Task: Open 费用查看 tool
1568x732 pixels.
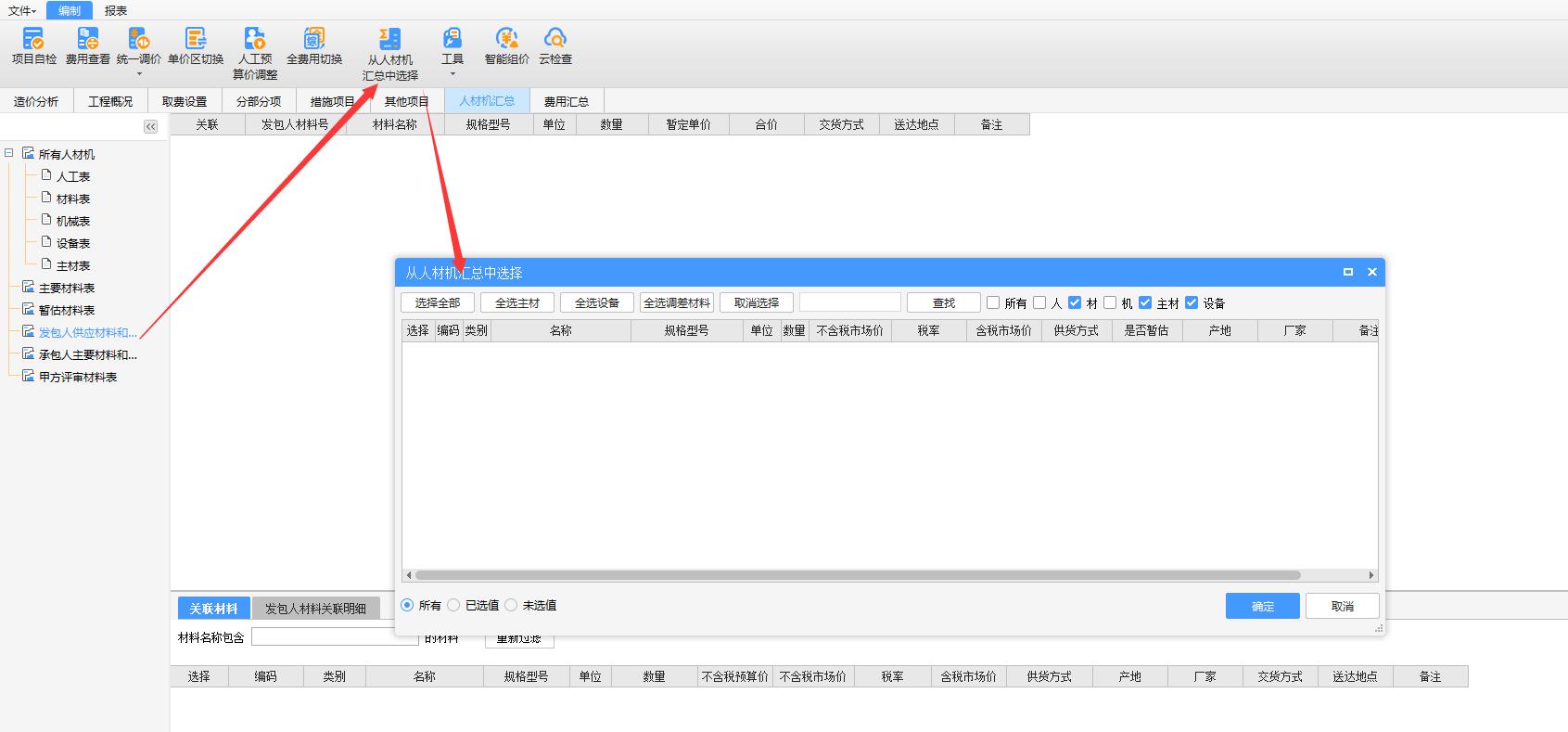Action: (x=87, y=45)
